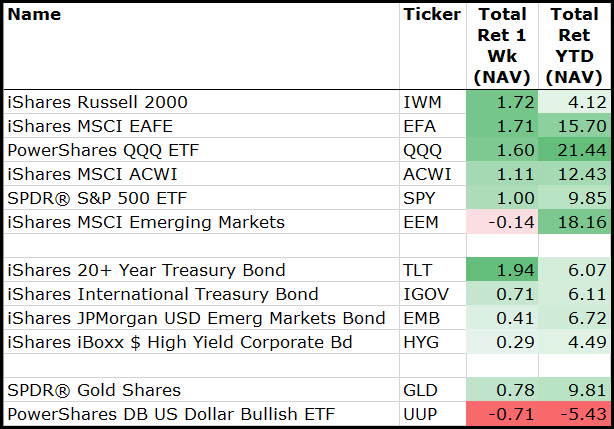The image size is (614, 429).
Task: Click the Name column header
Action: click(x=34, y=15)
